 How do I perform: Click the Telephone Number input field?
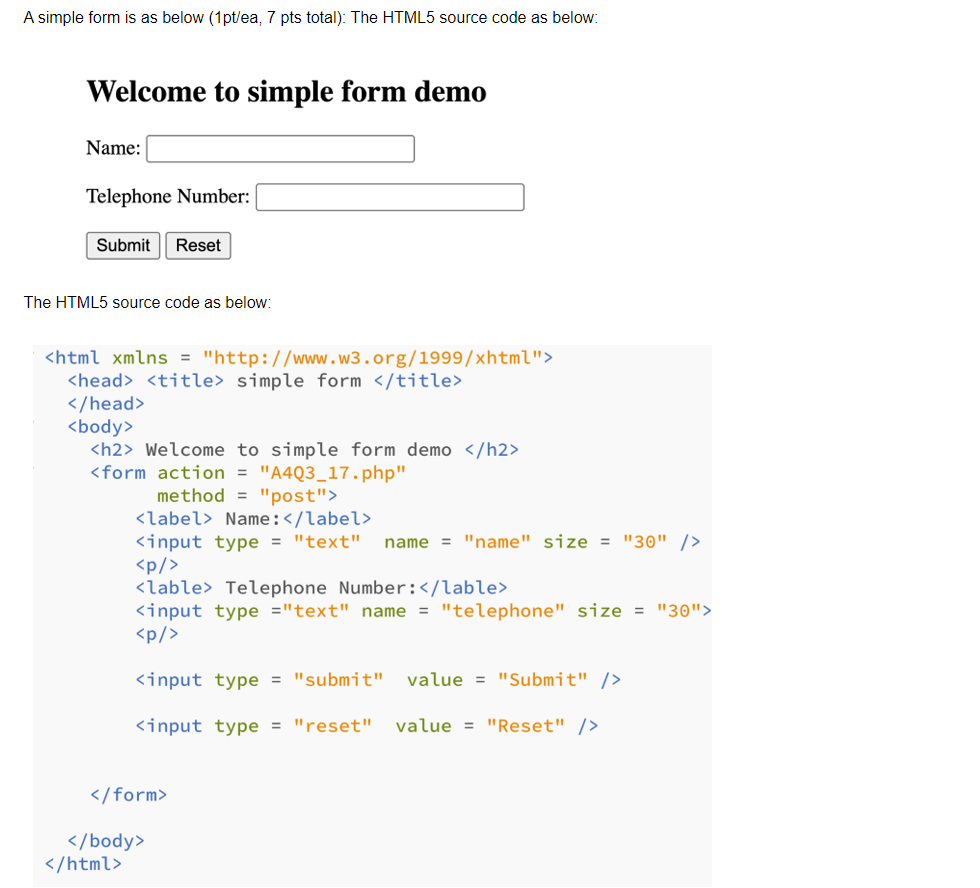pos(390,197)
